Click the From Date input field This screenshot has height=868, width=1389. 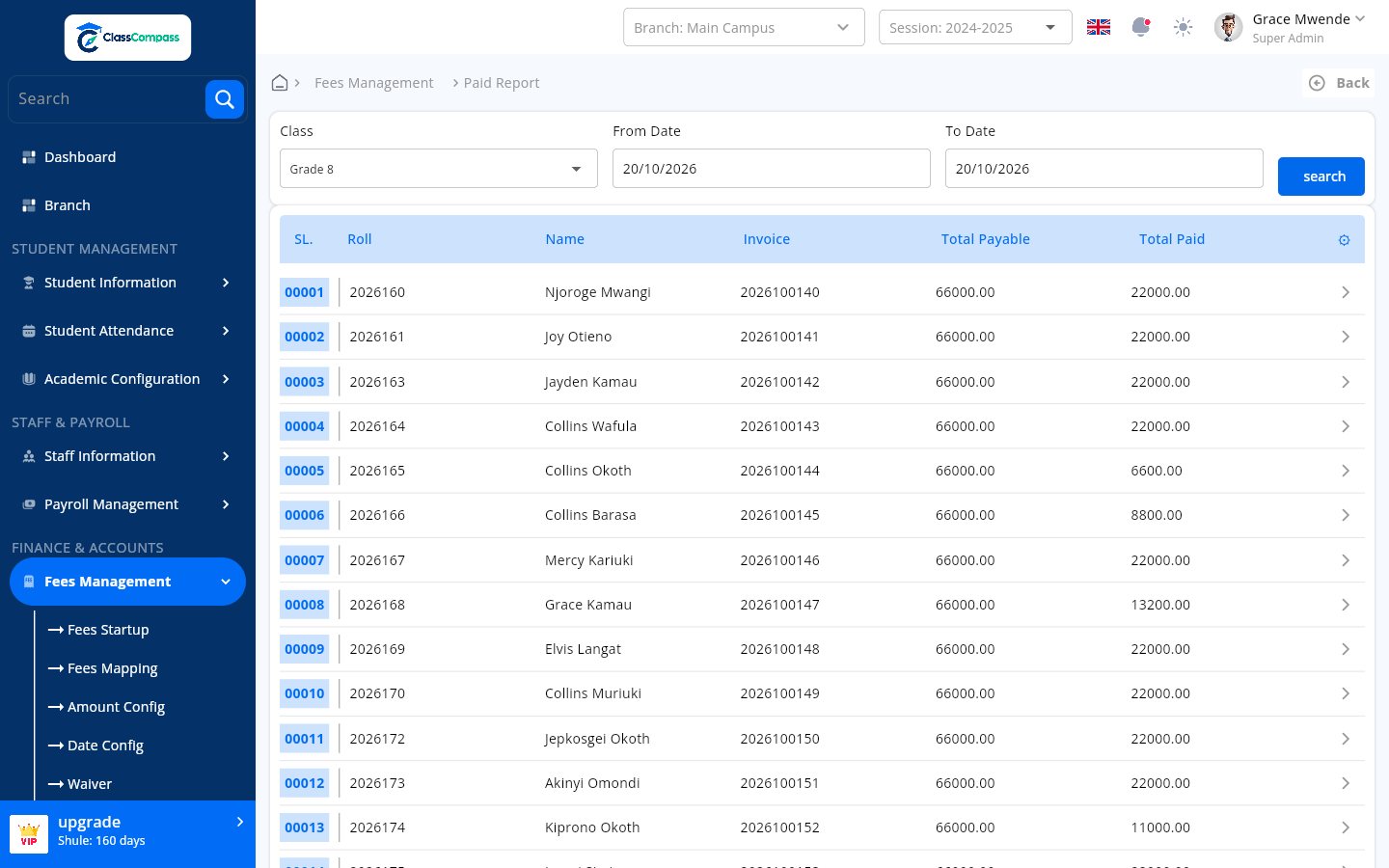pyautogui.click(x=772, y=169)
